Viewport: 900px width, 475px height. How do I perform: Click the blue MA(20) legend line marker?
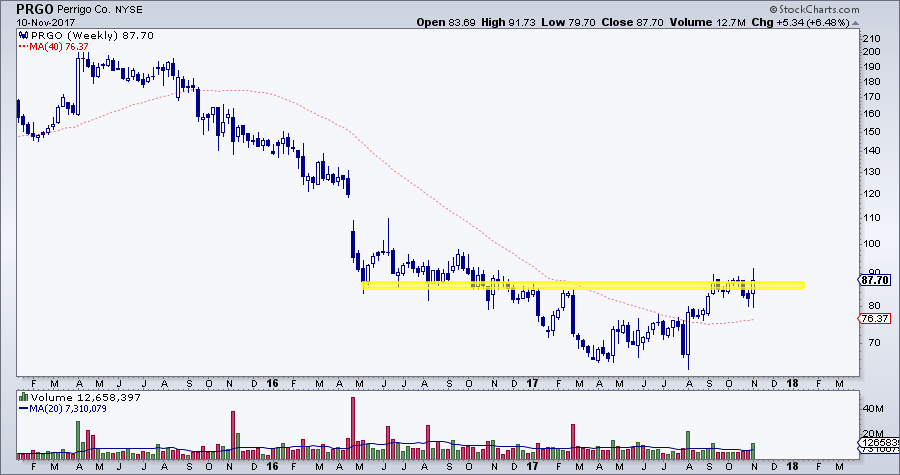(x=24, y=409)
